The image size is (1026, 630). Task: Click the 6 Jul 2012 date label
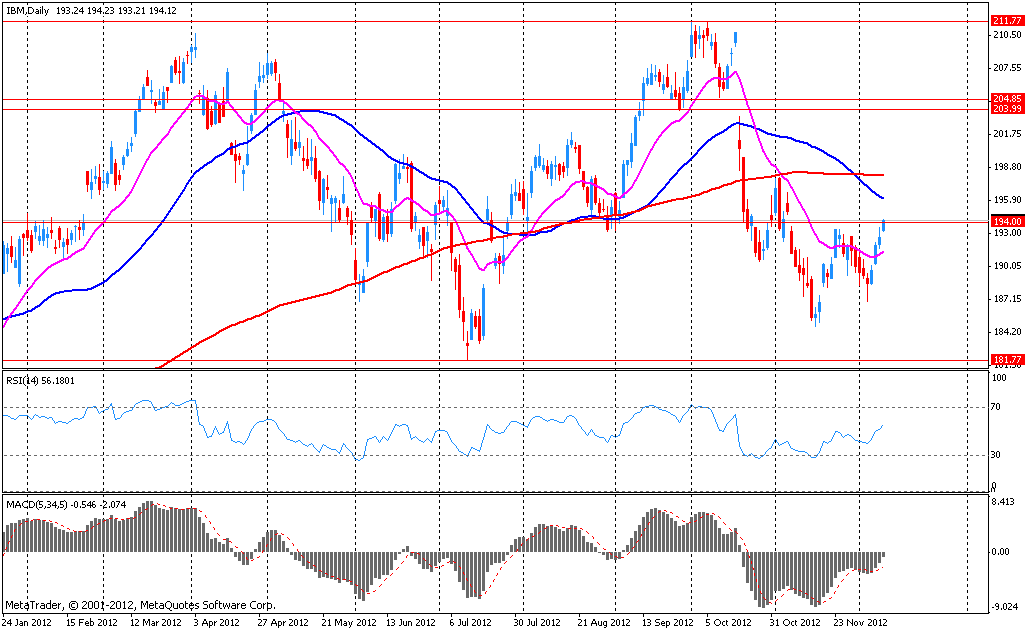point(466,621)
